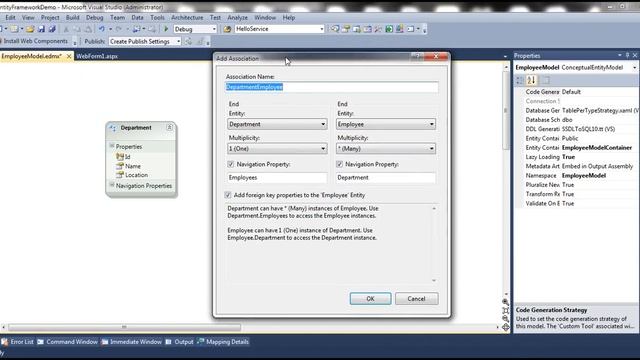Screen dimensions: 640x360
Task: Open the Mapping Details panel
Action: point(223,342)
